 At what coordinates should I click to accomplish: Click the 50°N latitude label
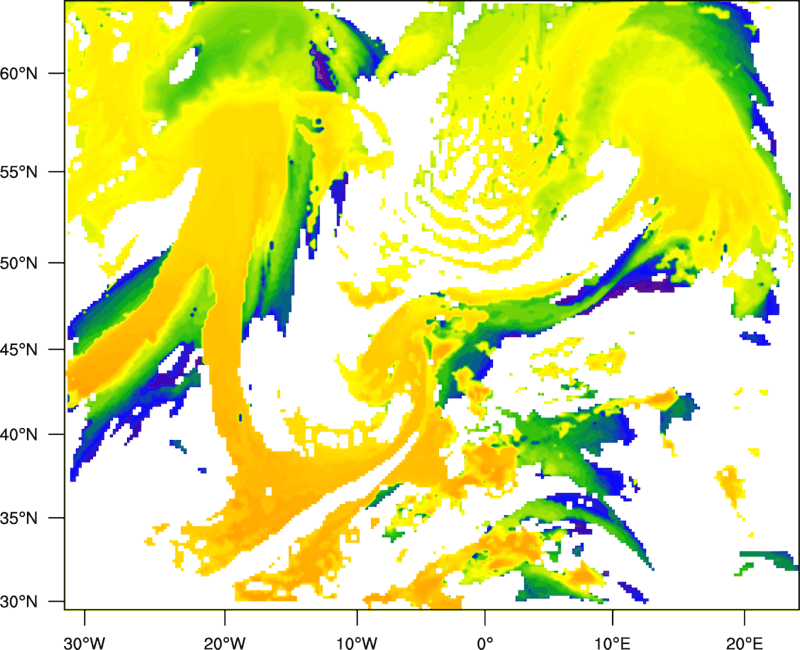(x=19, y=263)
